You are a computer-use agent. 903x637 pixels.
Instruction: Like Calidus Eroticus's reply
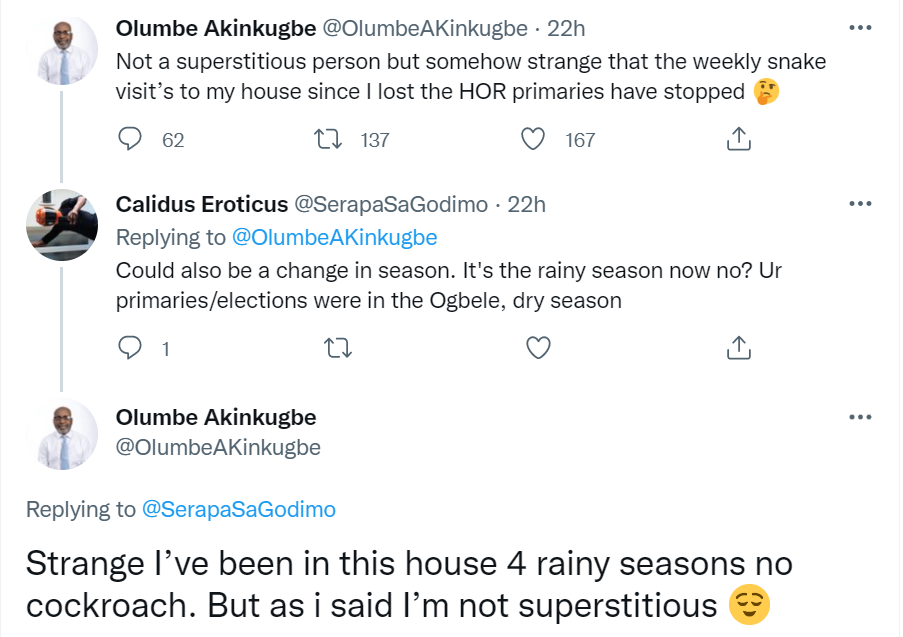pos(538,347)
